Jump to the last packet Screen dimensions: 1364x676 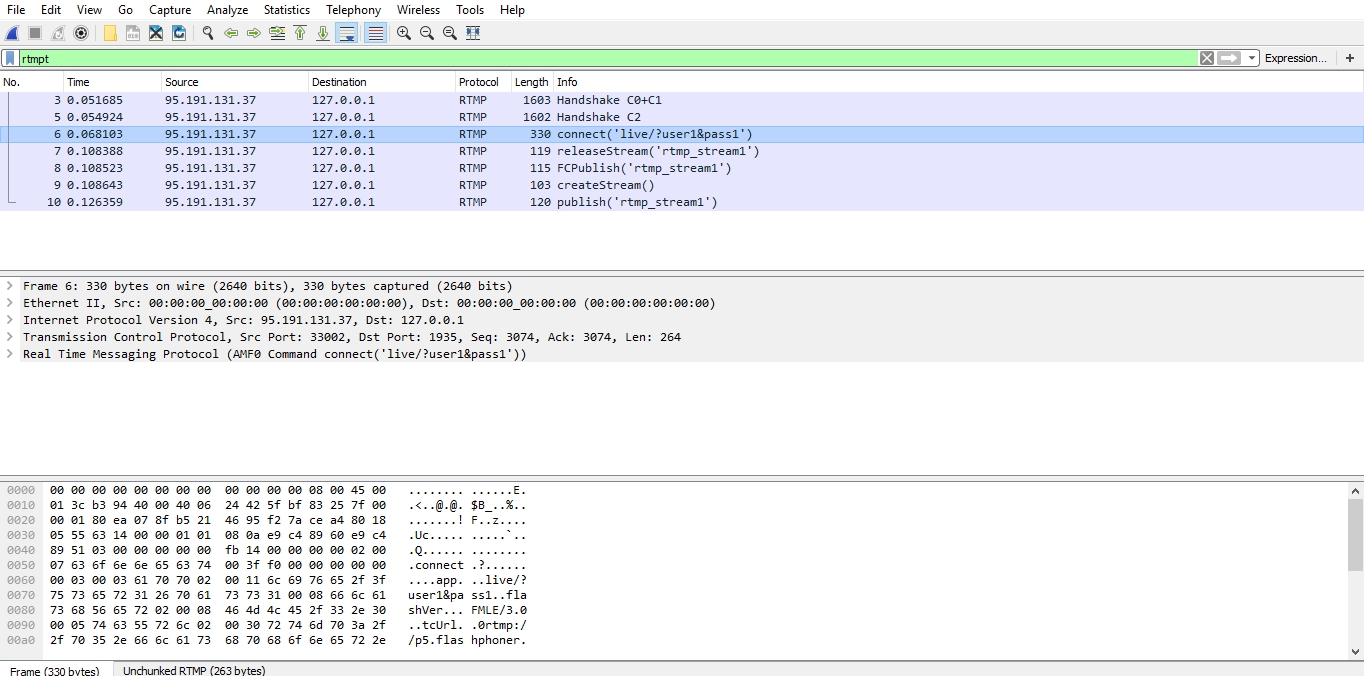click(x=323, y=33)
